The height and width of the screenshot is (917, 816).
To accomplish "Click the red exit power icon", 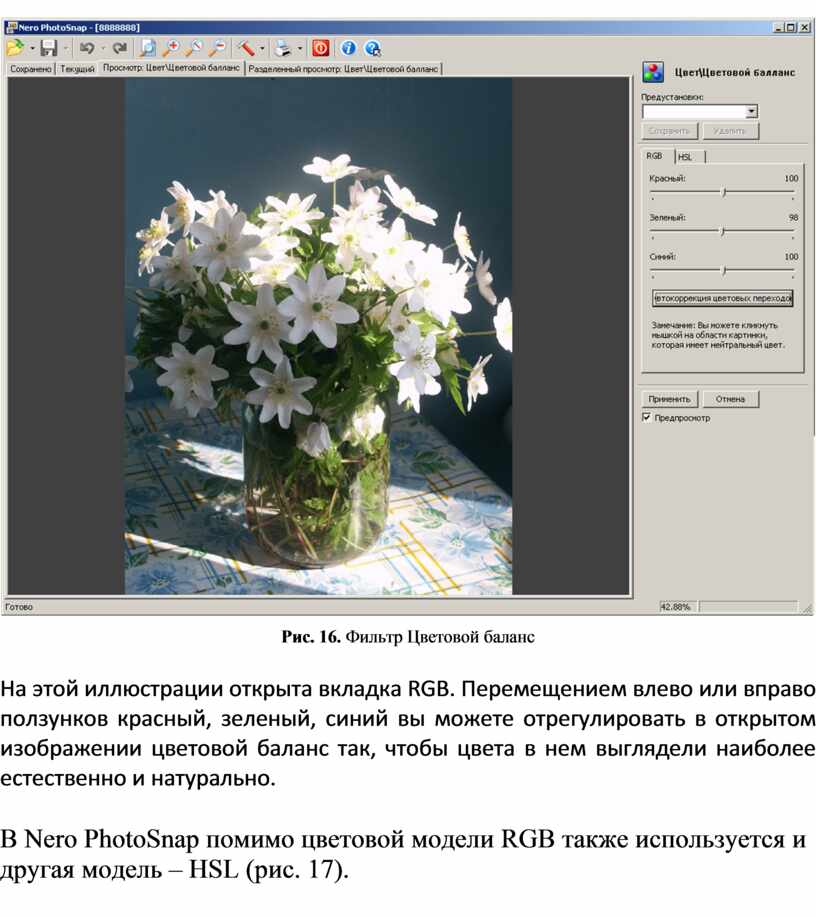I will (321, 47).
